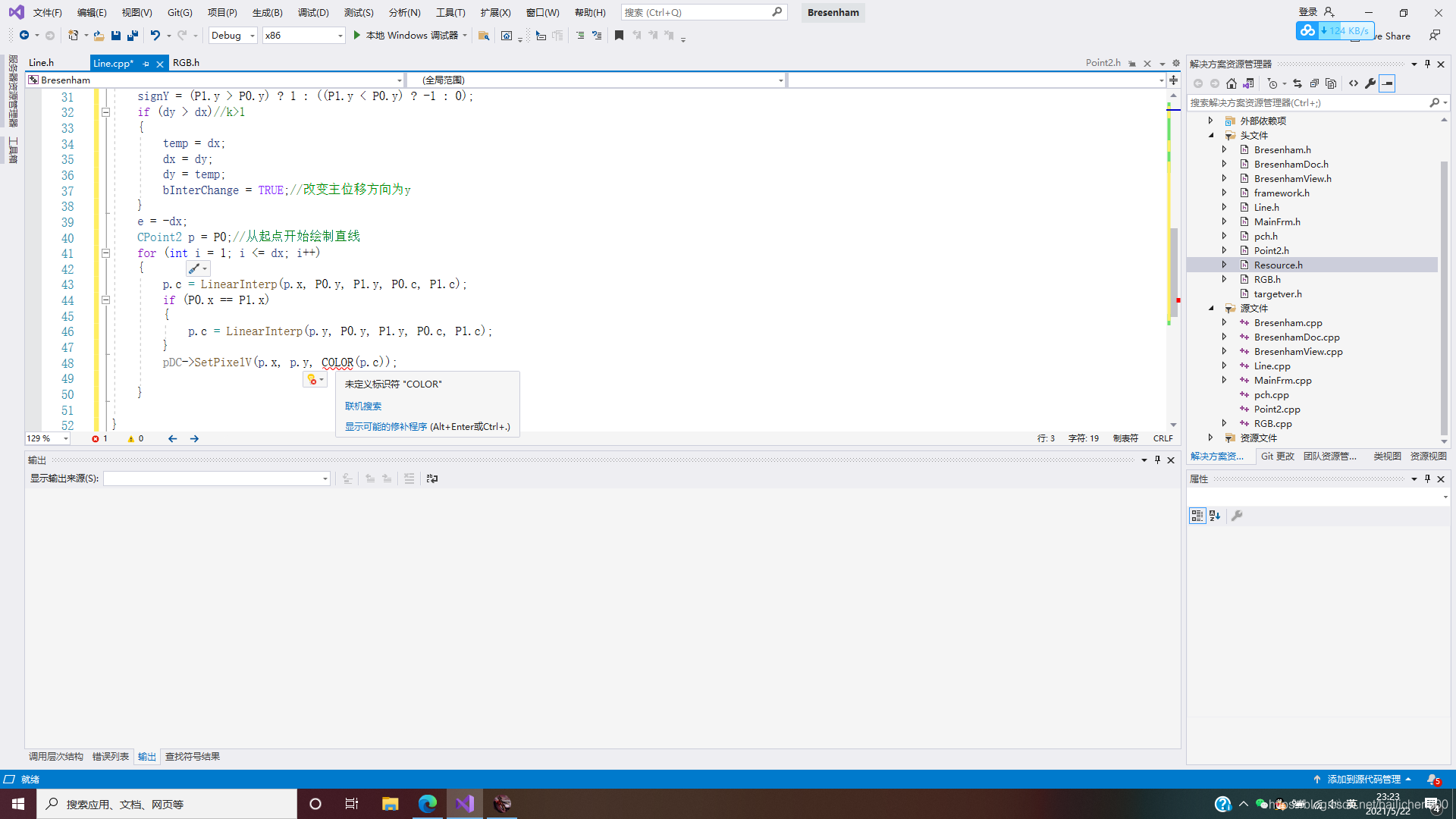Click Home icon in Solution Explorer

point(1232,83)
